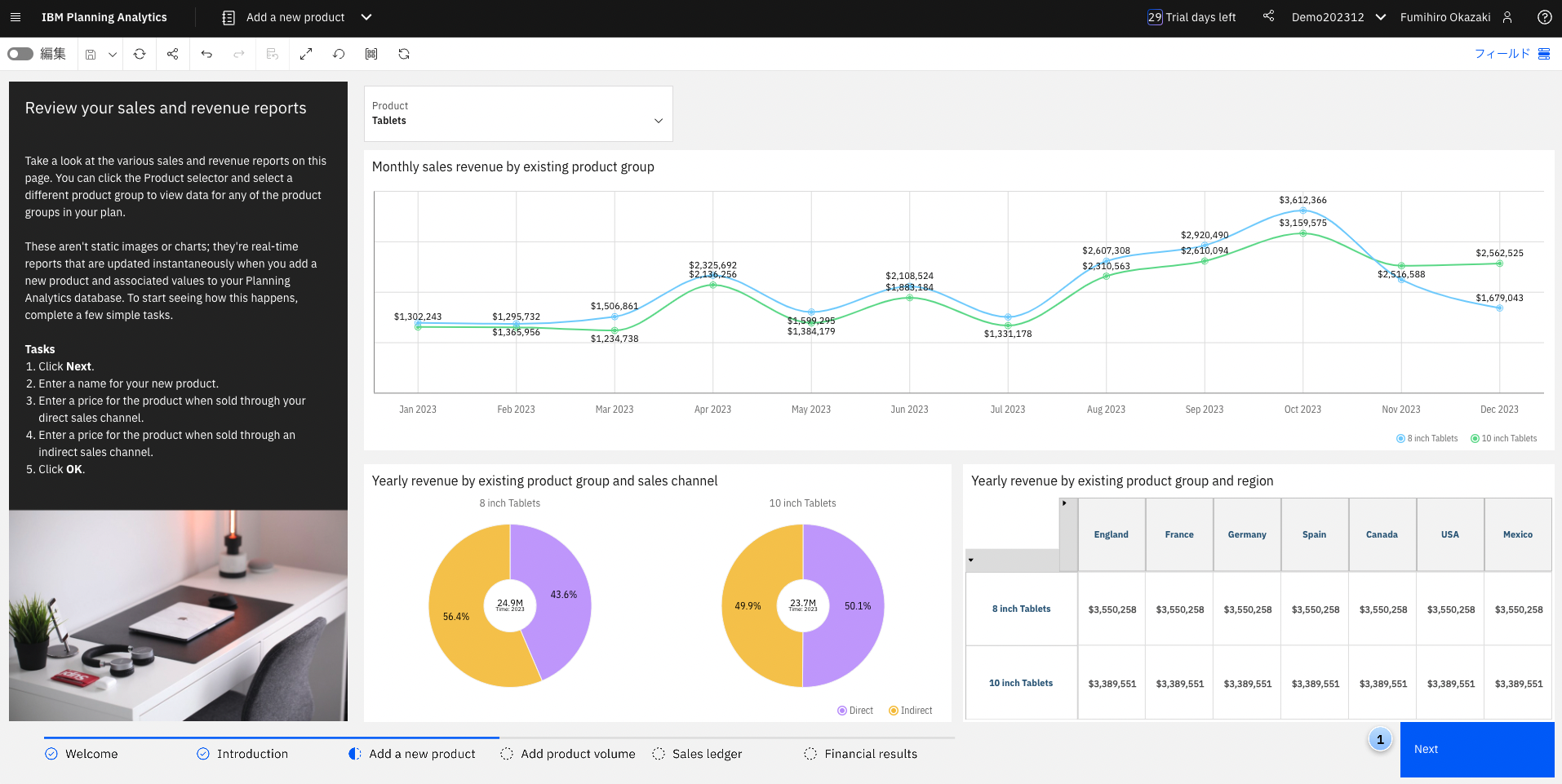This screenshot has width=1562, height=784.
Task: Expand the save options chevron
Action: pyautogui.click(x=113, y=55)
